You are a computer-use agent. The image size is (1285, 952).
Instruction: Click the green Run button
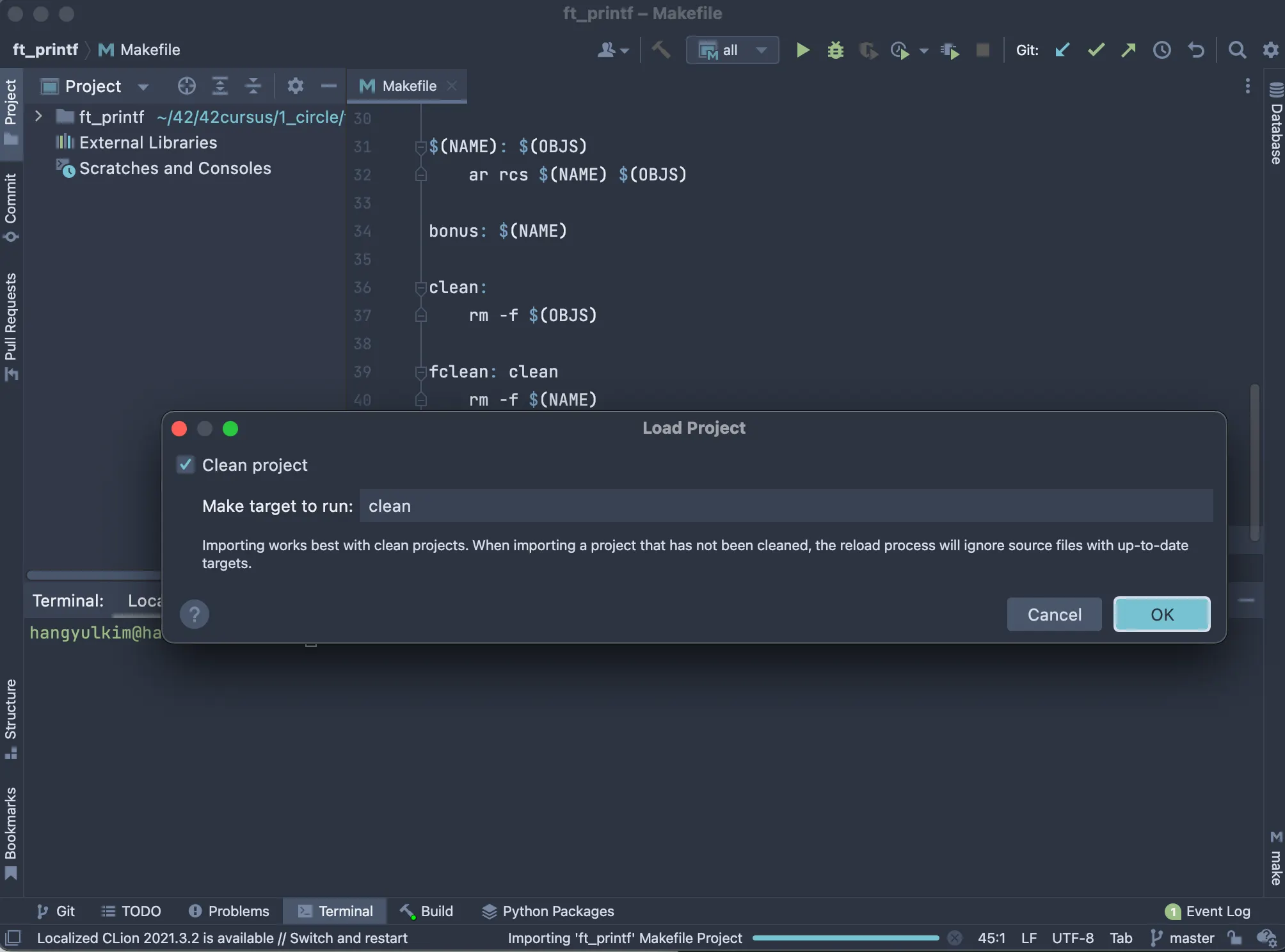click(x=802, y=50)
